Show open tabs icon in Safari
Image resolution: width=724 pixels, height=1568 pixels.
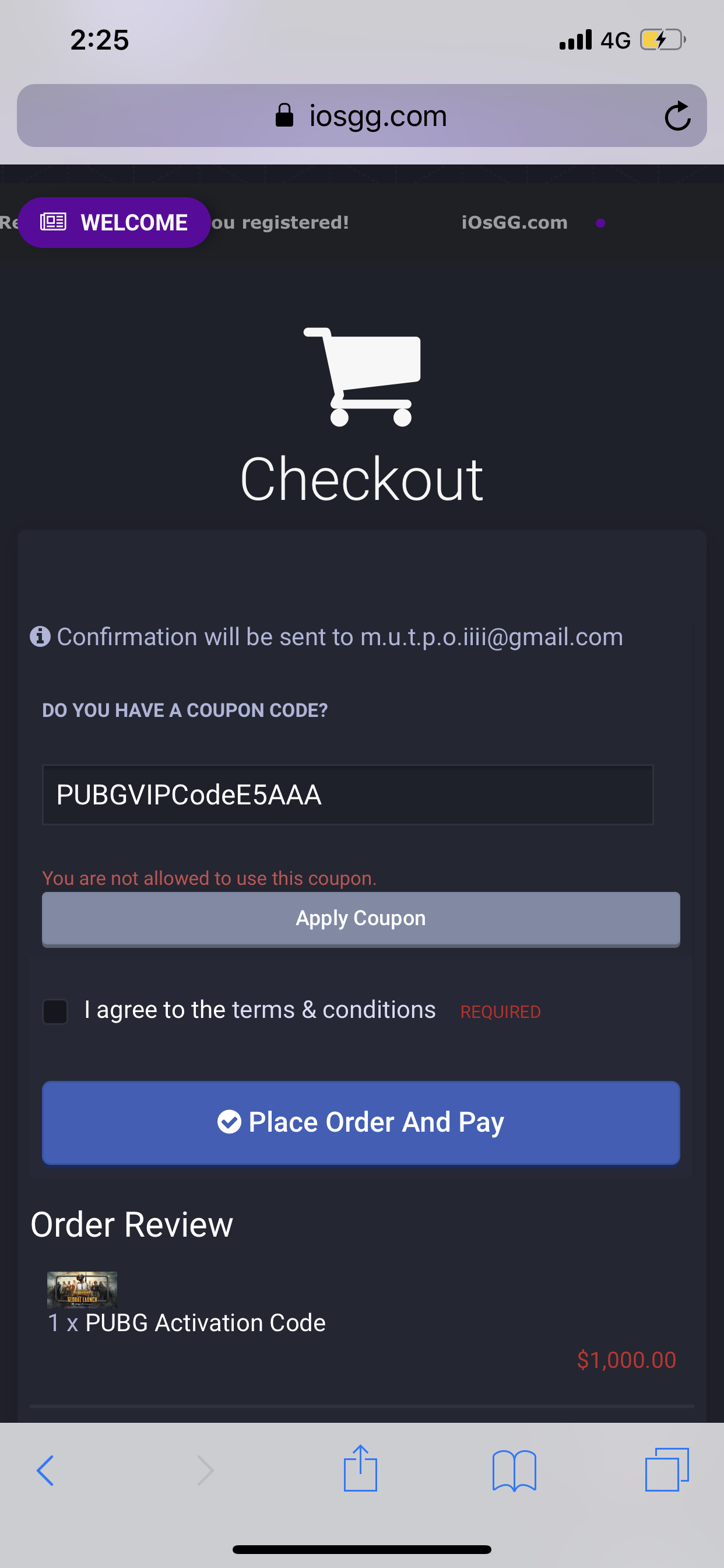pyautogui.click(x=667, y=1469)
